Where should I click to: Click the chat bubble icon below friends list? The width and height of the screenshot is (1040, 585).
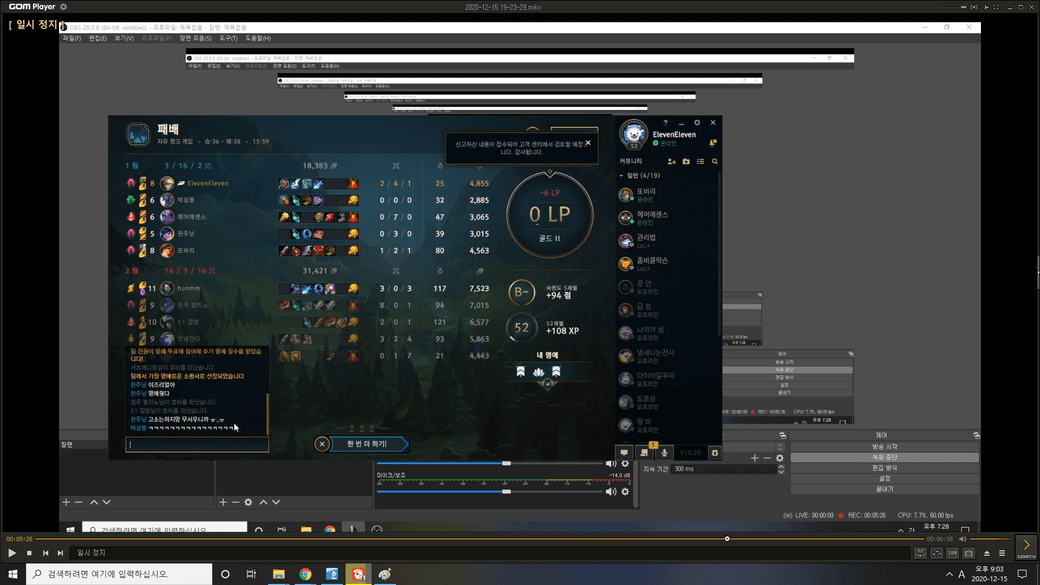click(624, 453)
